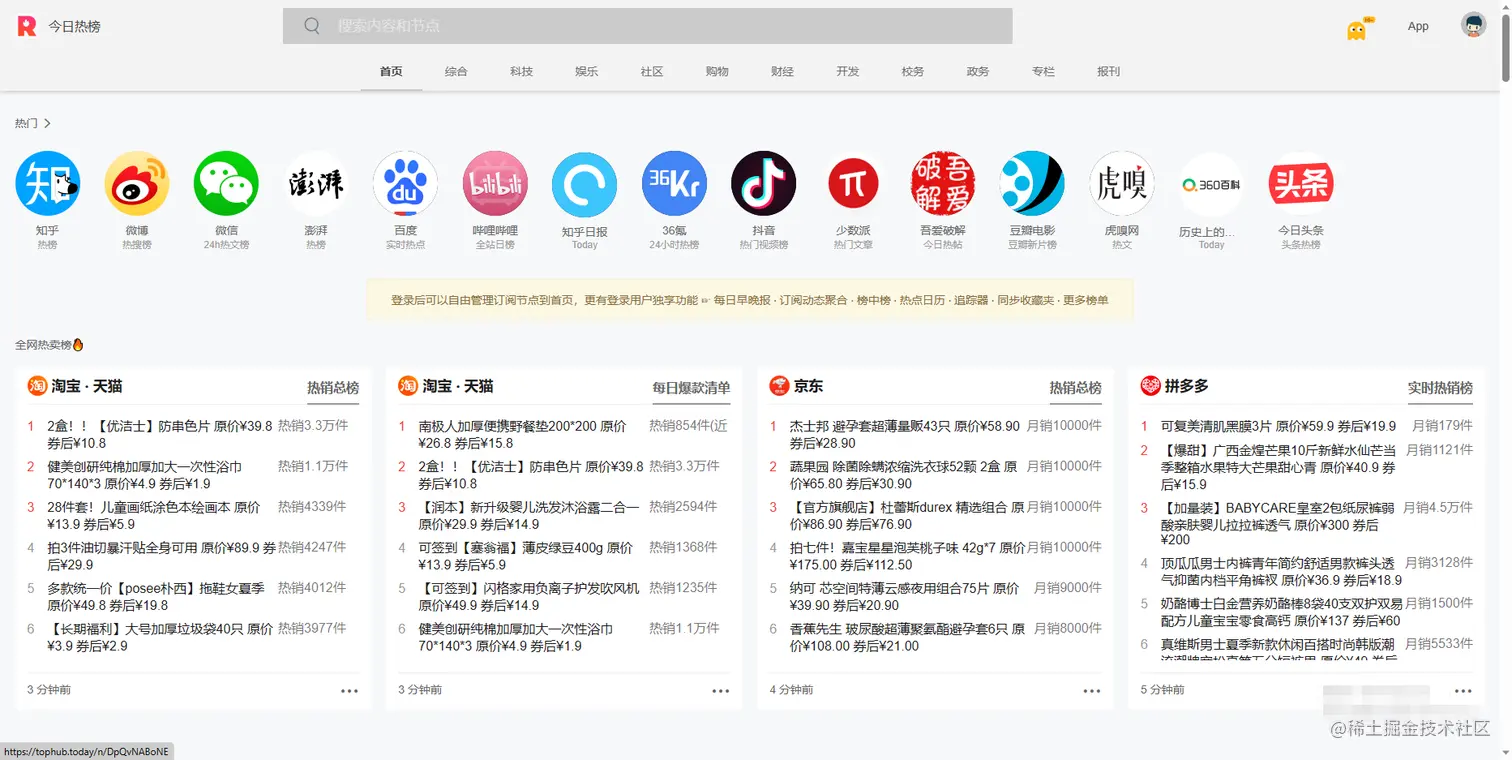Image resolution: width=1512 pixels, height=760 pixels.
Task: Click the 热销总榜 label on 京东 card
Action: [x=1075, y=388]
